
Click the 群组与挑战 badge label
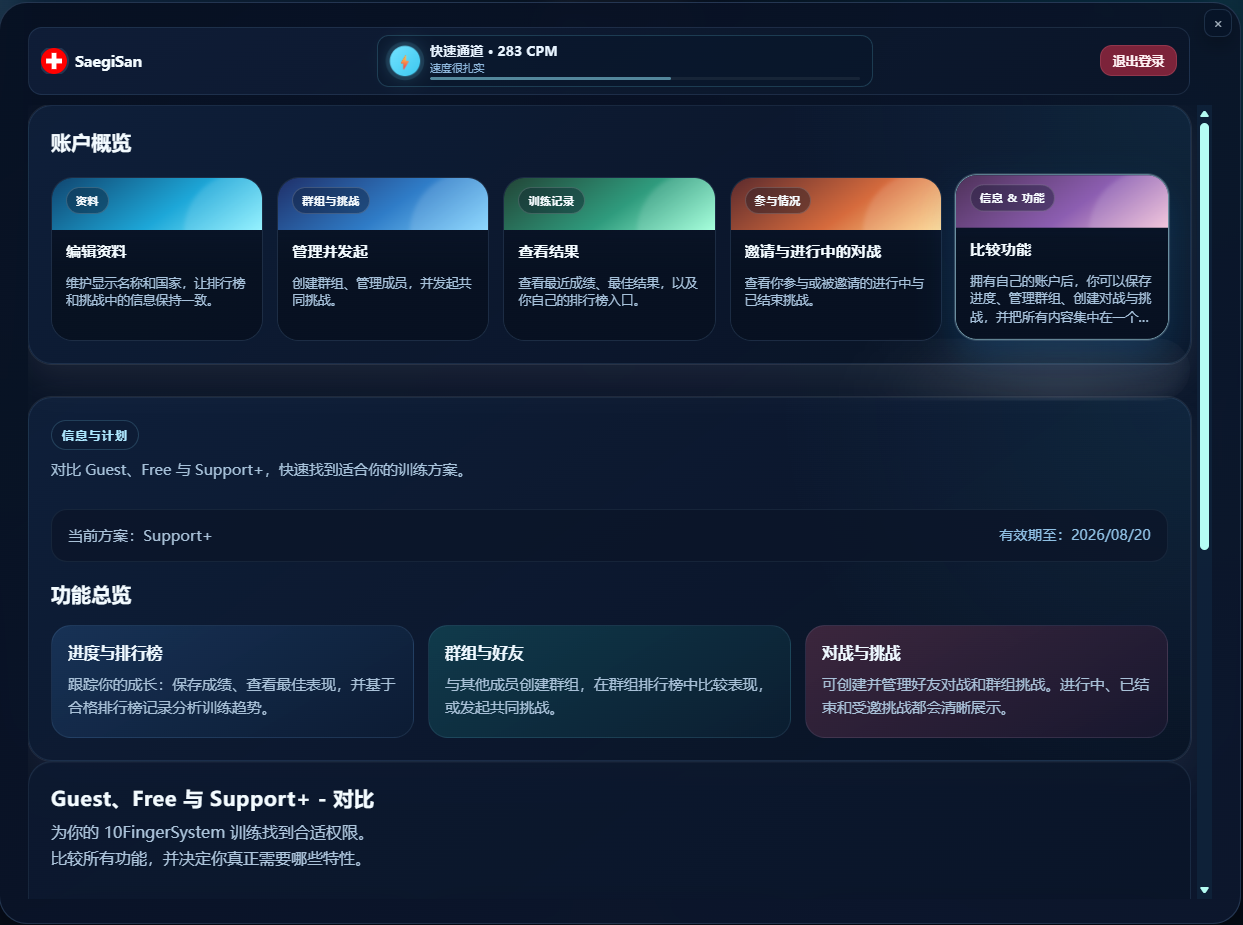pos(330,201)
